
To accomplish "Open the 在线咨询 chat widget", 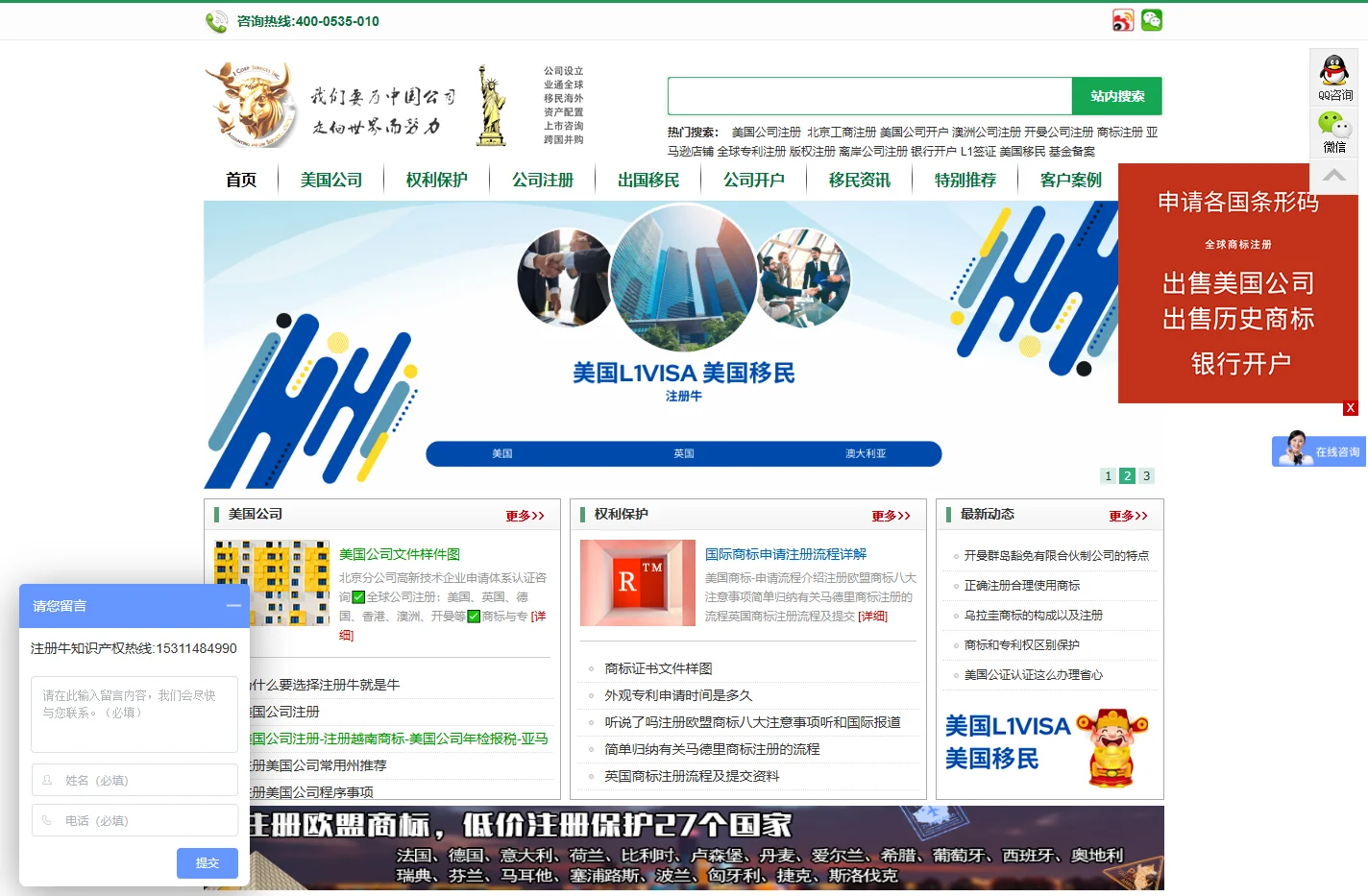I will (x=1319, y=450).
